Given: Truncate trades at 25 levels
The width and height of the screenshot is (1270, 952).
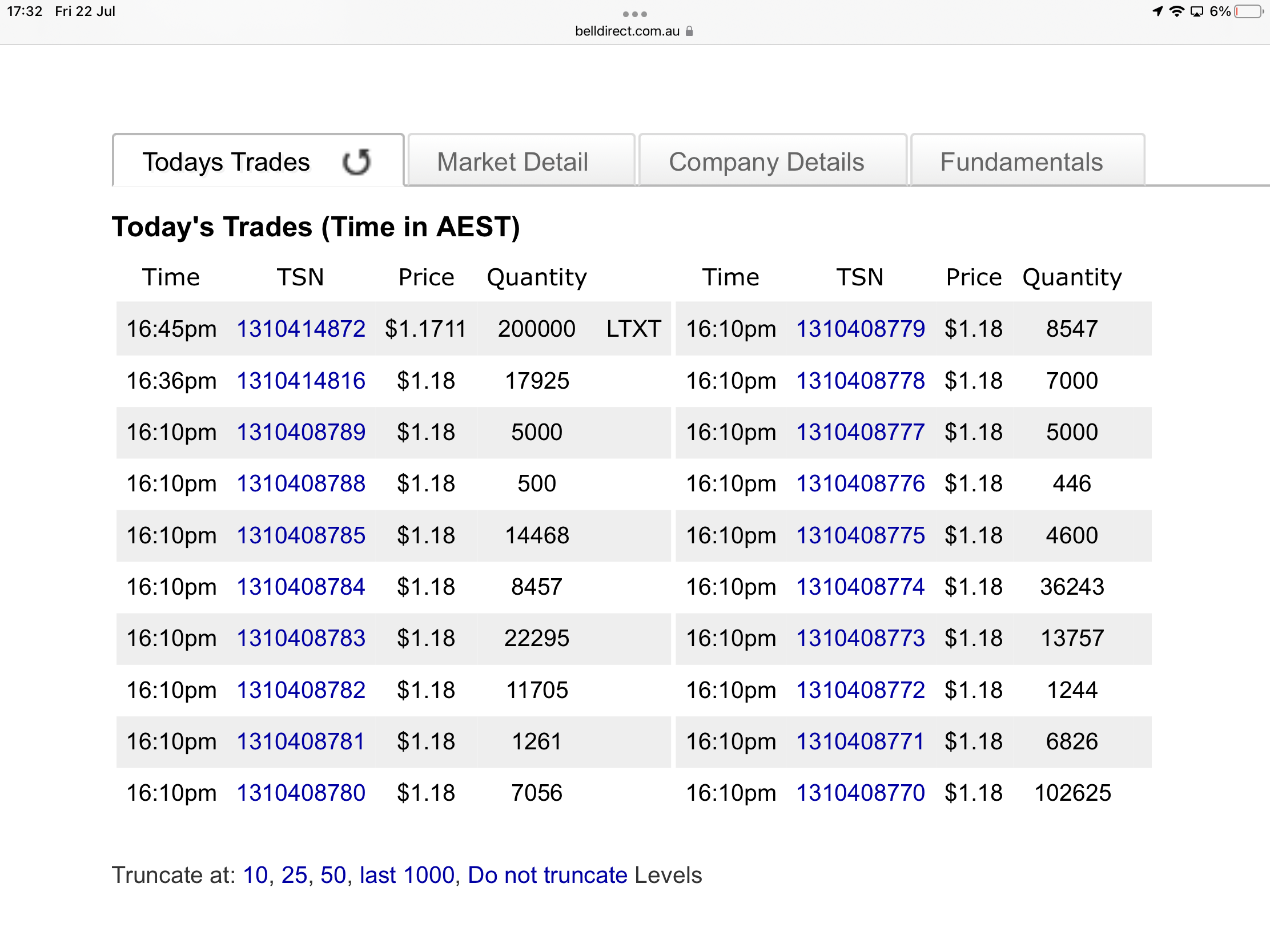Looking at the screenshot, I should pos(294,875).
